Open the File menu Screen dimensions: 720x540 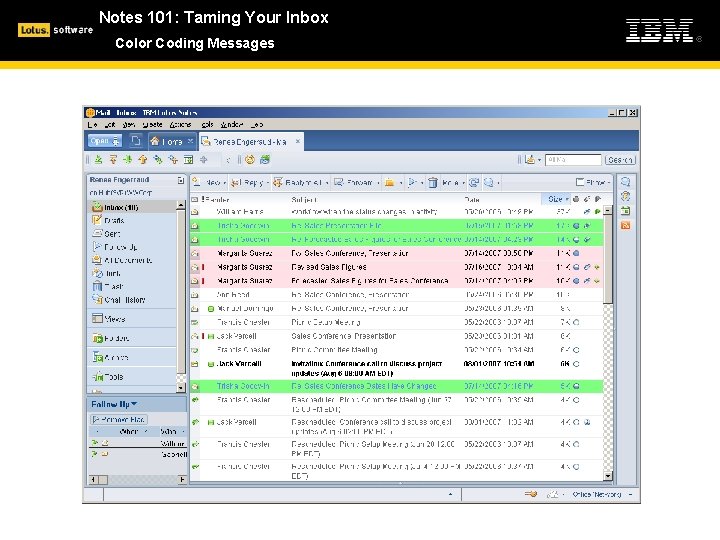coord(92,124)
